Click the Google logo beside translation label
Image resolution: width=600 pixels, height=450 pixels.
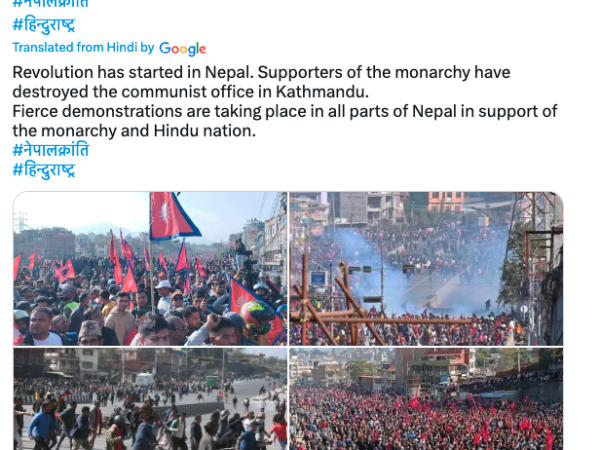click(x=183, y=49)
